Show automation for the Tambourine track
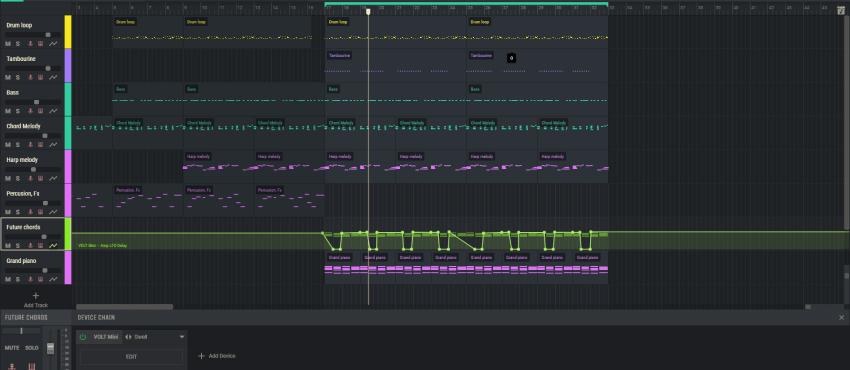Image resolution: width=850 pixels, height=370 pixels. (53, 77)
